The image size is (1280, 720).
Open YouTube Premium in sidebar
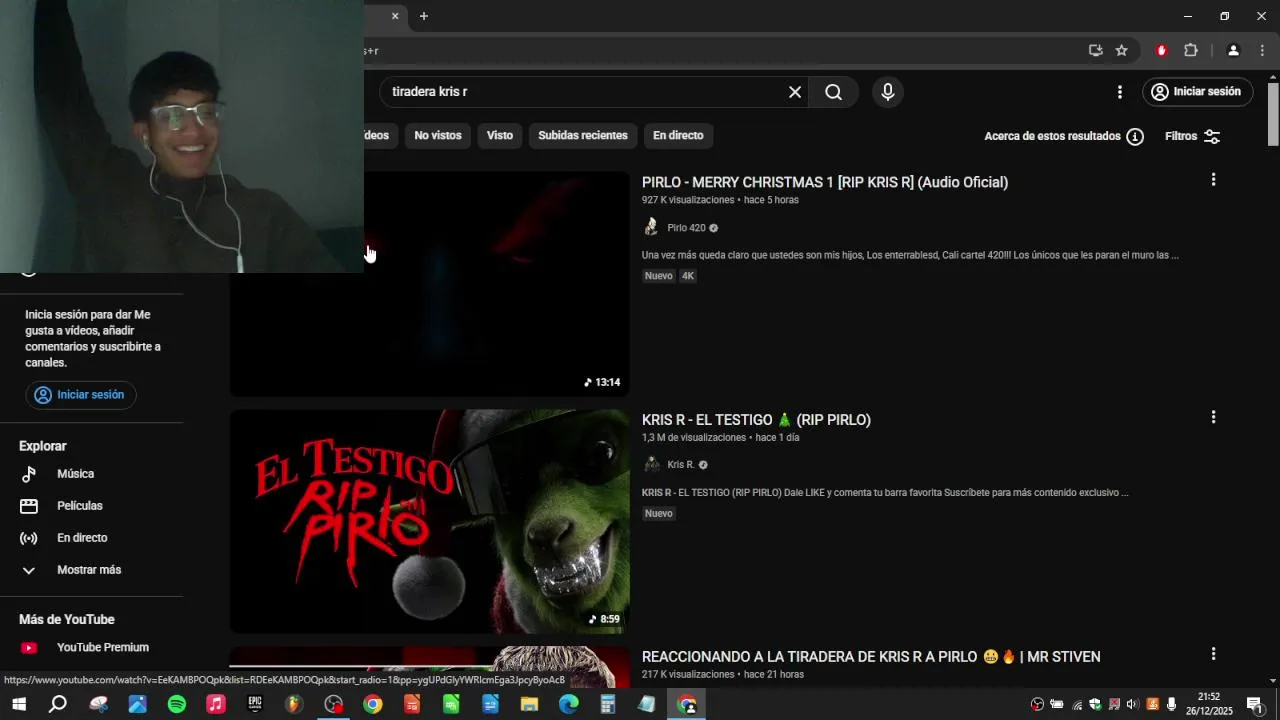coord(102,648)
